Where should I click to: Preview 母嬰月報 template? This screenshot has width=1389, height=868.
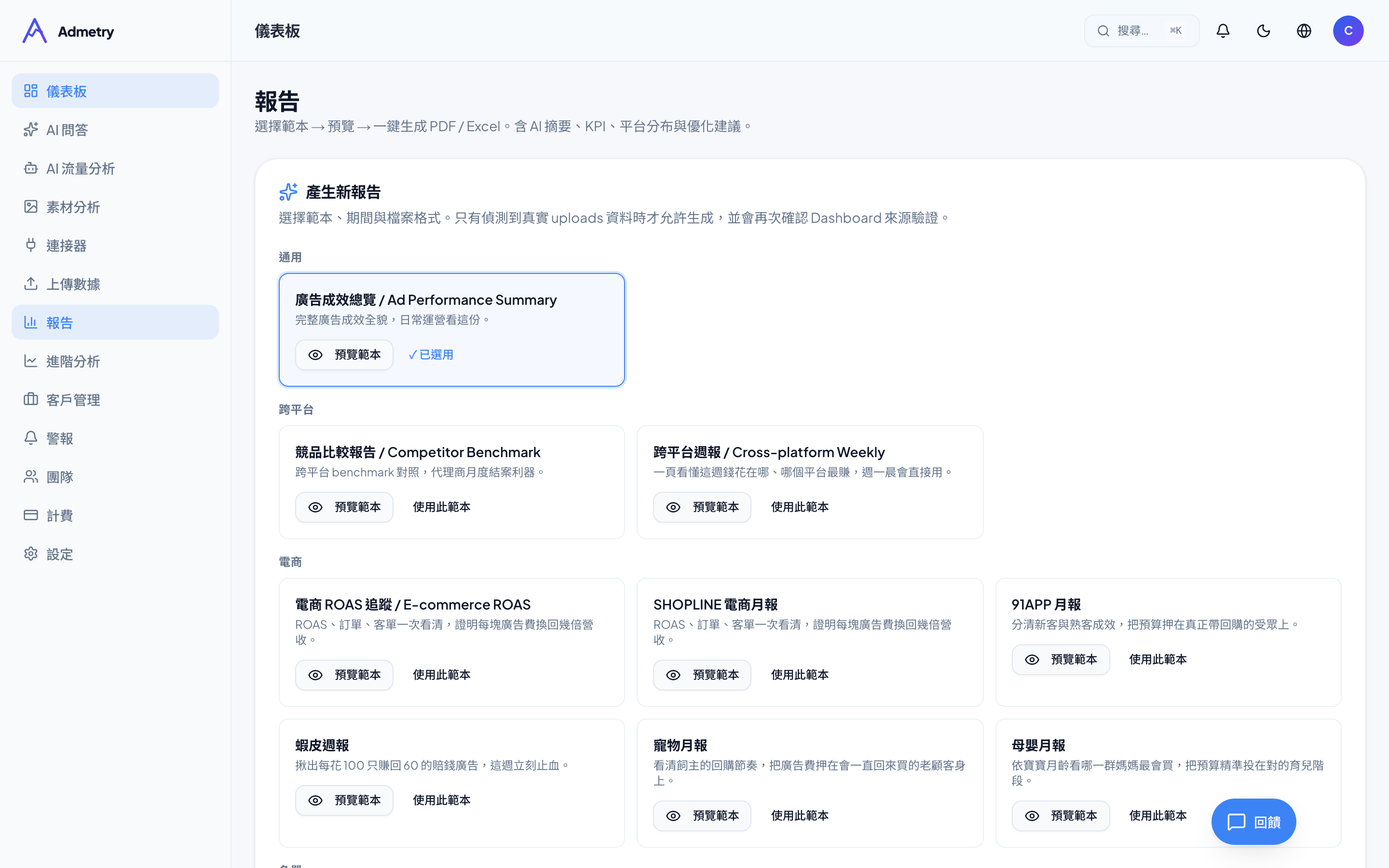coord(1061,816)
